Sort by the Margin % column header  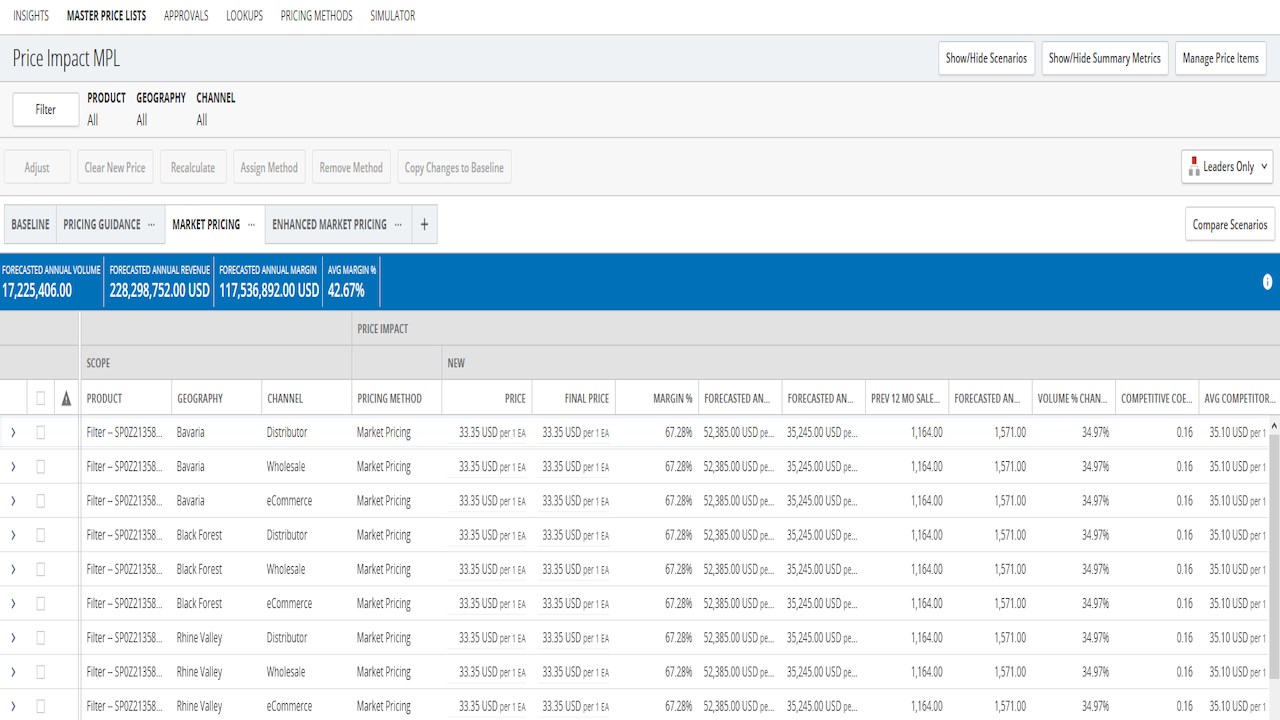pos(656,398)
